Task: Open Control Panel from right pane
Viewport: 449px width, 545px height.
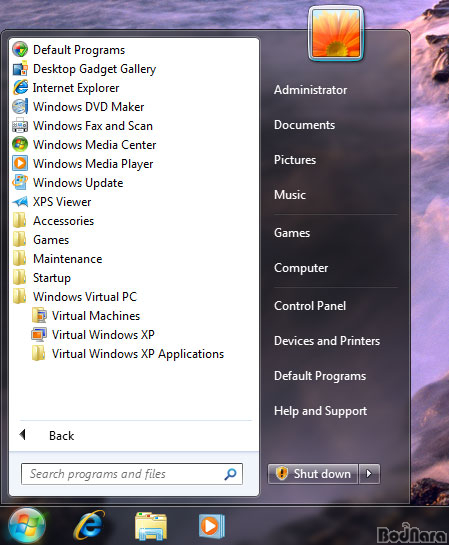Action: [310, 306]
